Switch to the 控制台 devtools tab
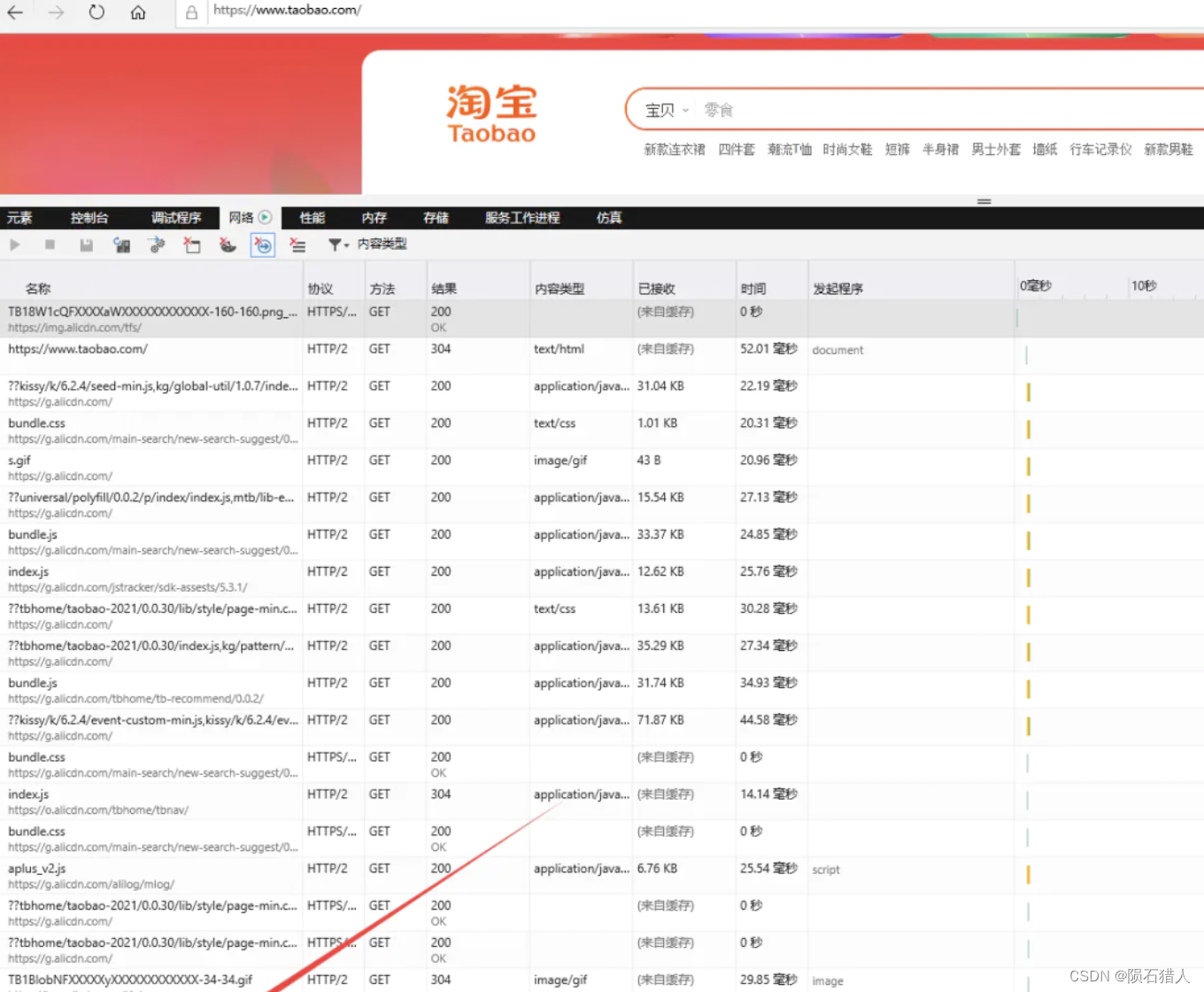Viewport: 1204px width, 992px height. click(89, 218)
